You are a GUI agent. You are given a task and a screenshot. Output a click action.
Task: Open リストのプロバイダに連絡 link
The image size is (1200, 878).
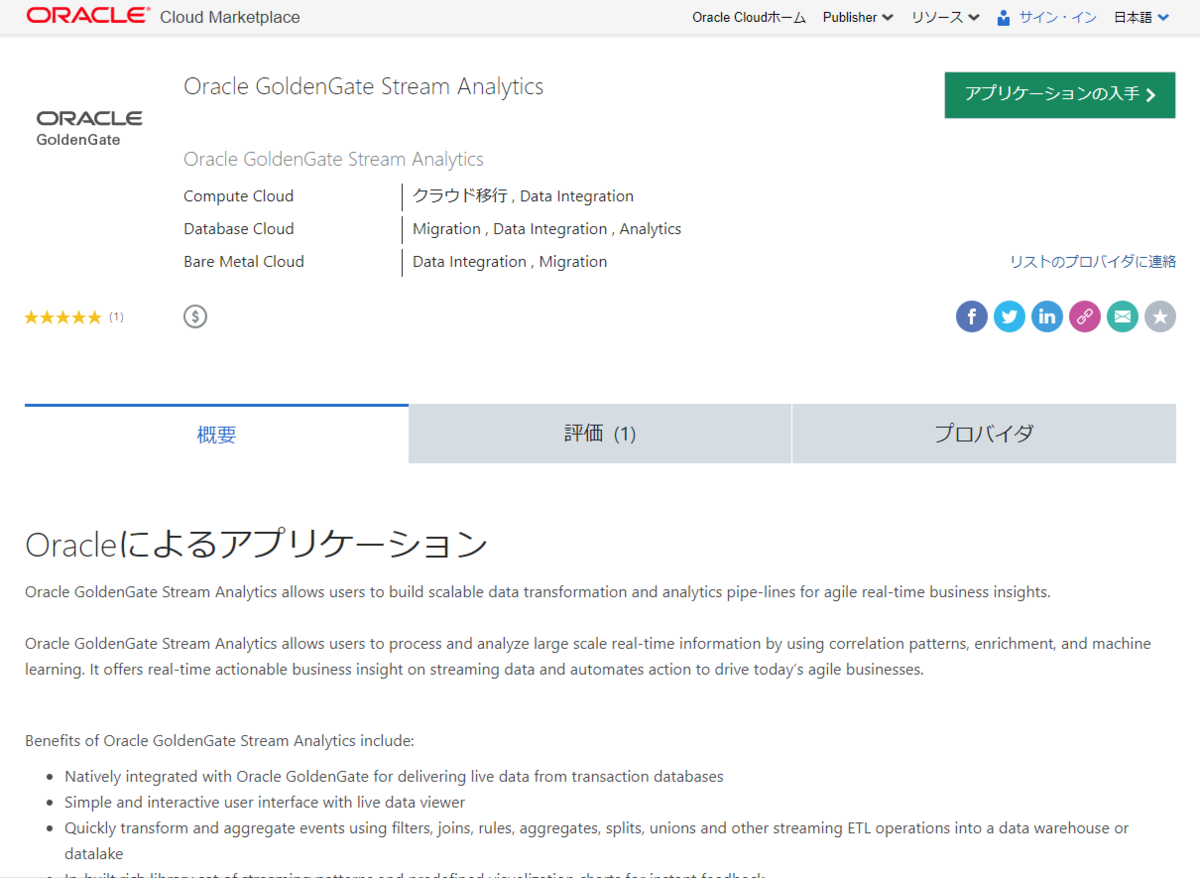coord(1092,261)
